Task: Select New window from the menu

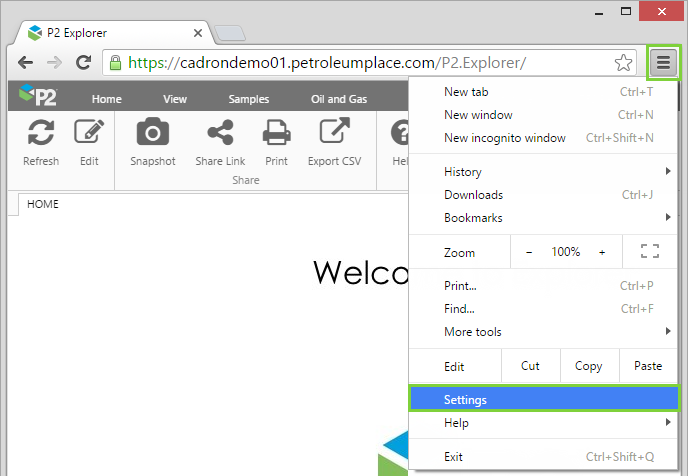Action: click(x=543, y=115)
